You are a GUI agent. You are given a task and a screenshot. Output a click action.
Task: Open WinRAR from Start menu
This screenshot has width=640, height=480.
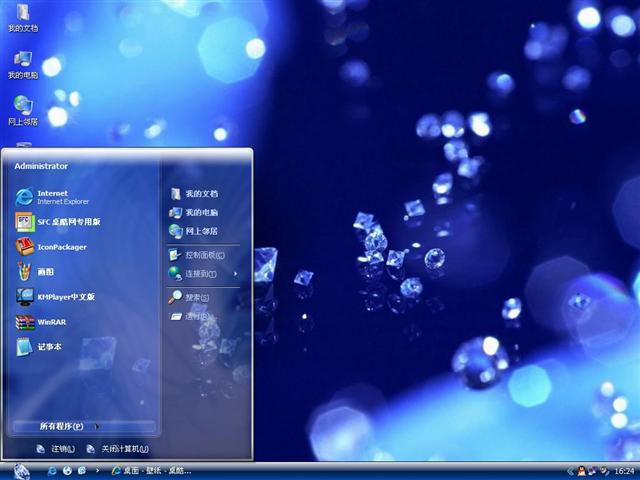point(41,322)
